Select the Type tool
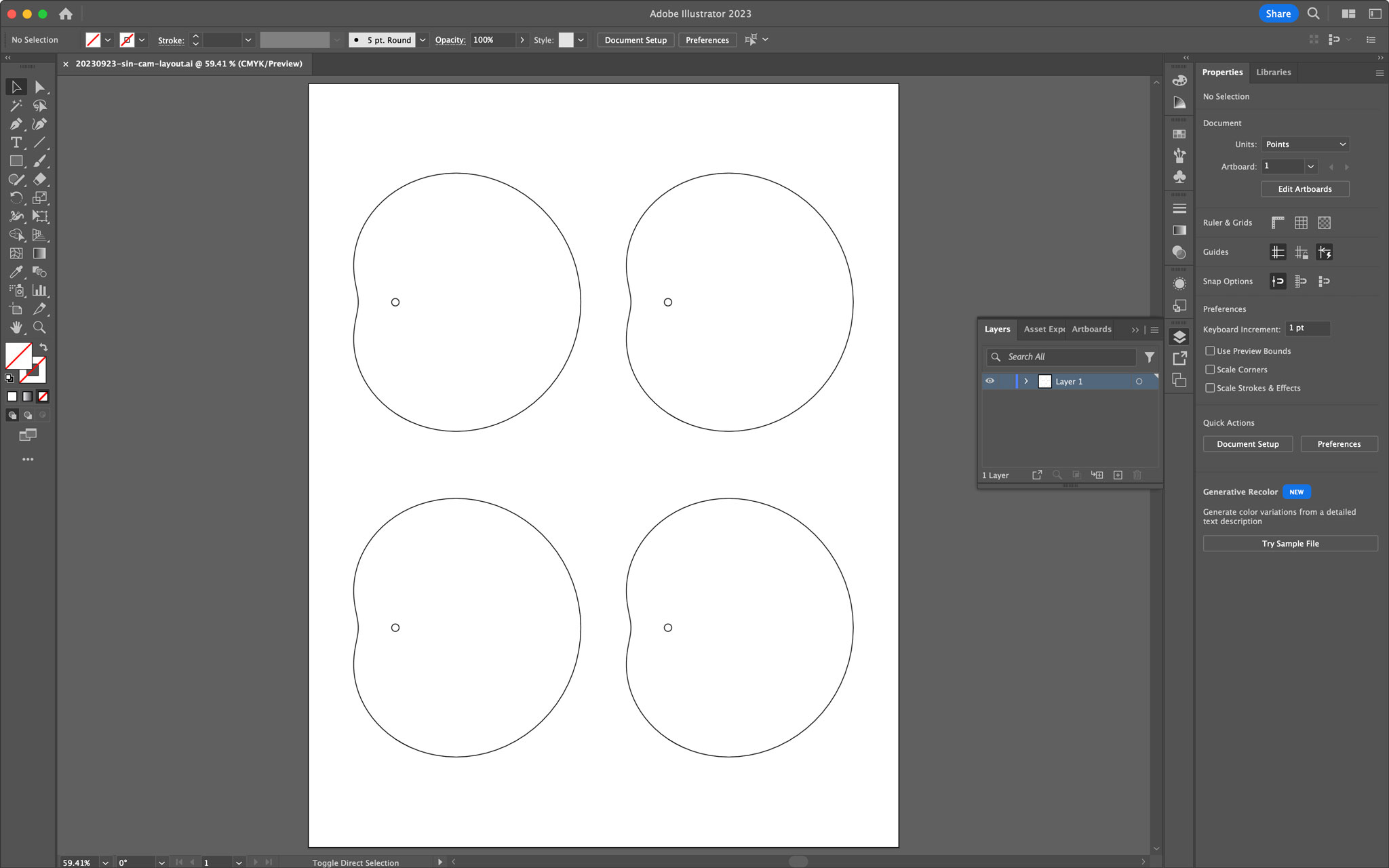The image size is (1389, 868). tap(16, 142)
